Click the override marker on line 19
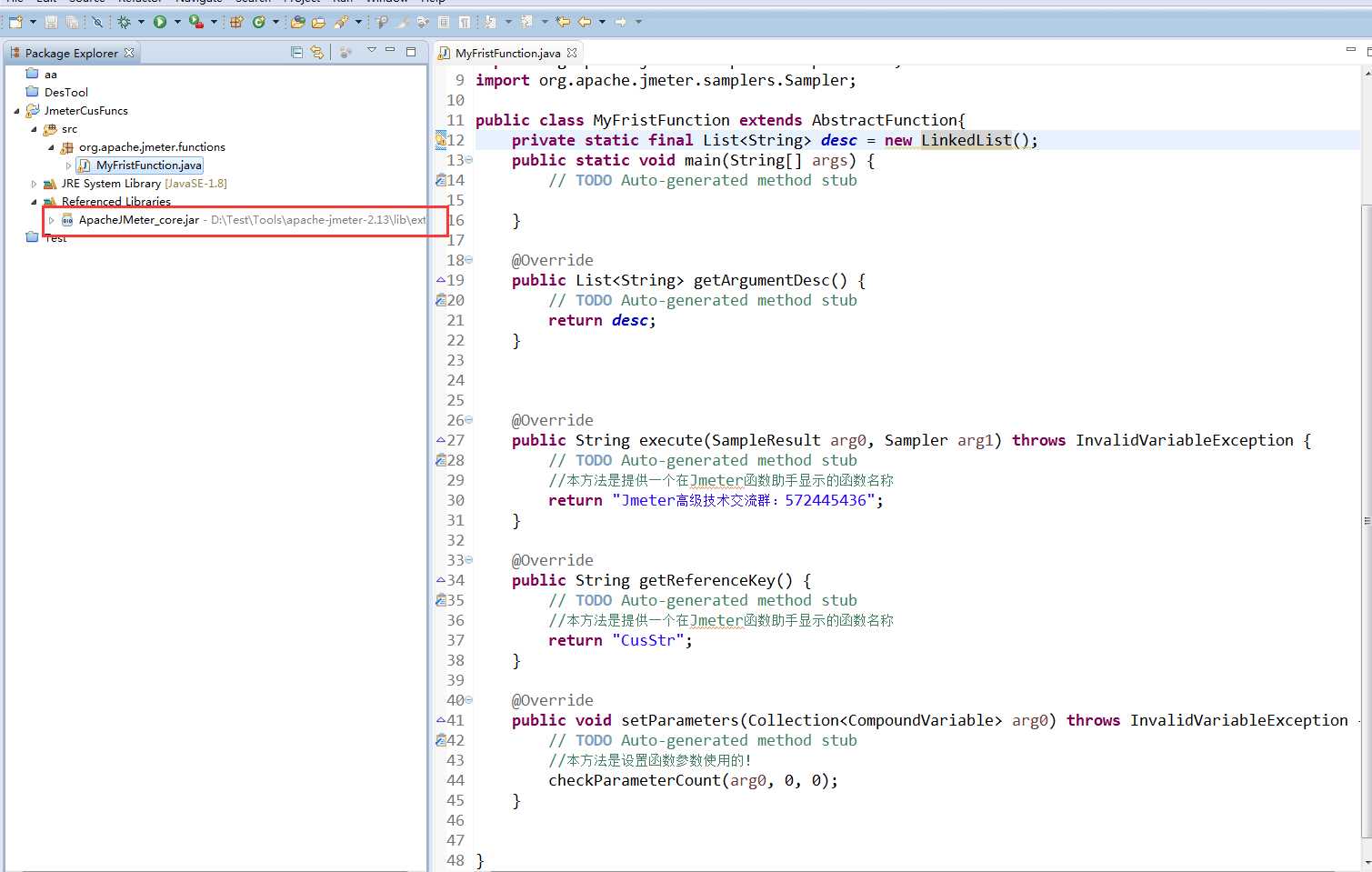Screen dimensions: 1372x872 click(x=441, y=280)
